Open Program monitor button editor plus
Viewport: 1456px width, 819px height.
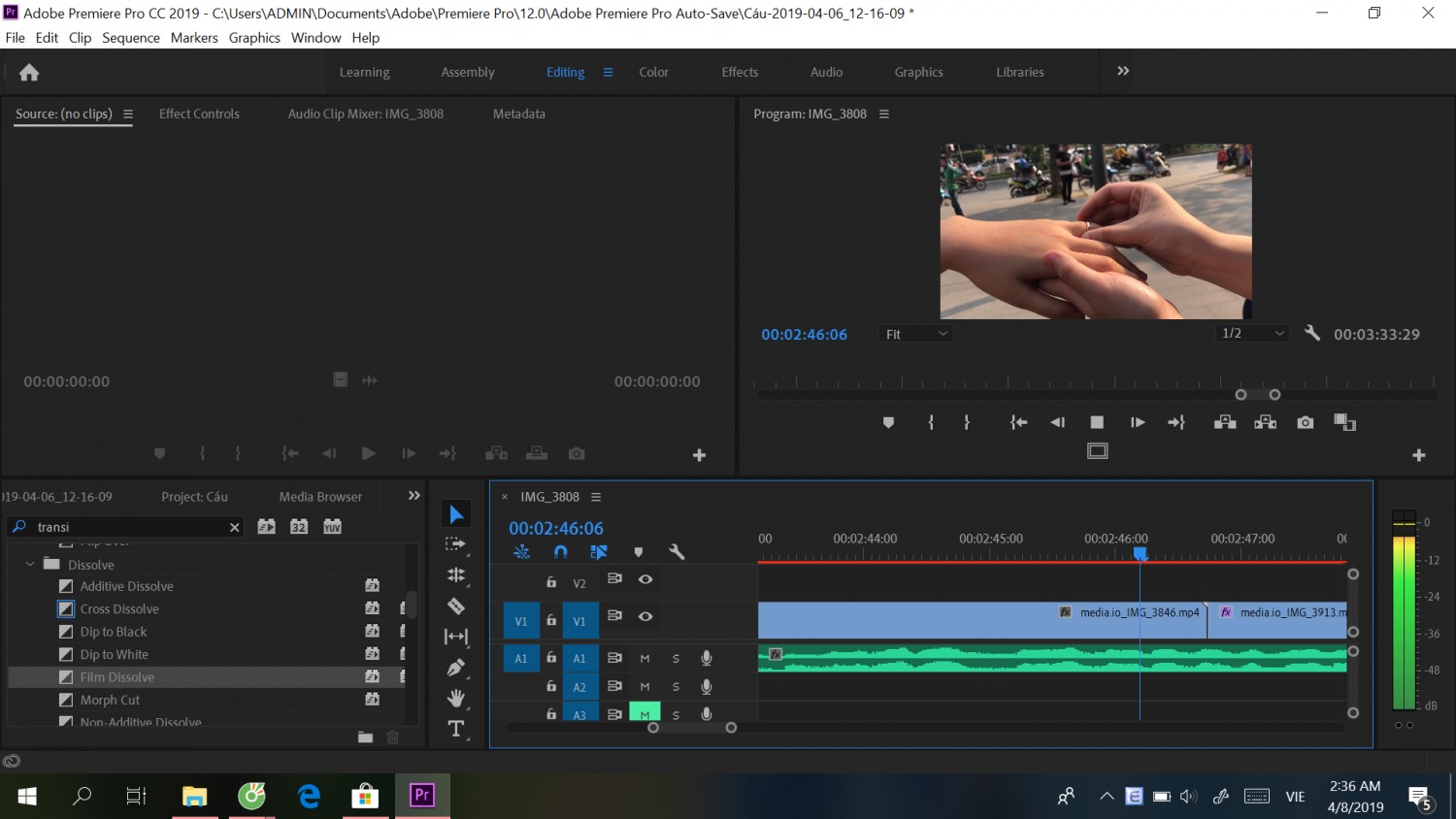coord(1419,455)
